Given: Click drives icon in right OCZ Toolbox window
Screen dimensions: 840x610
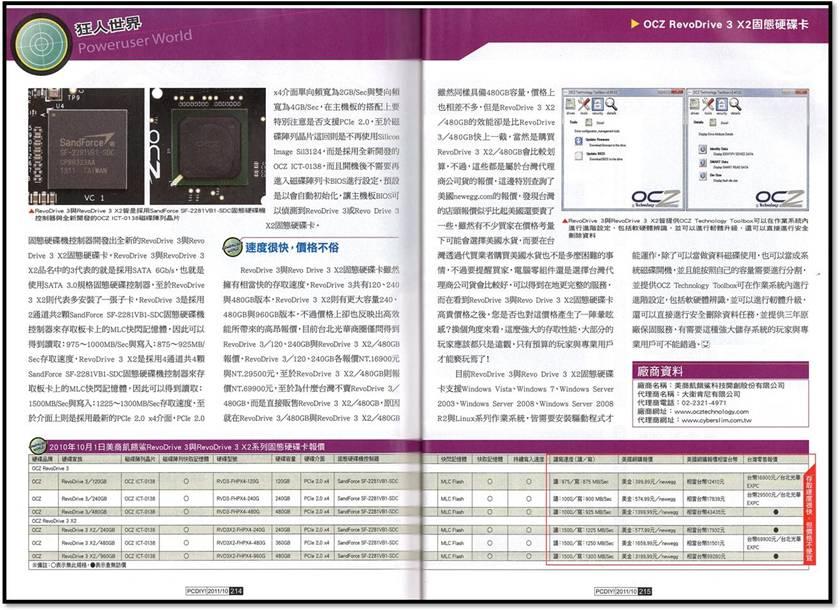Looking at the screenshot, I should pos(695,105).
